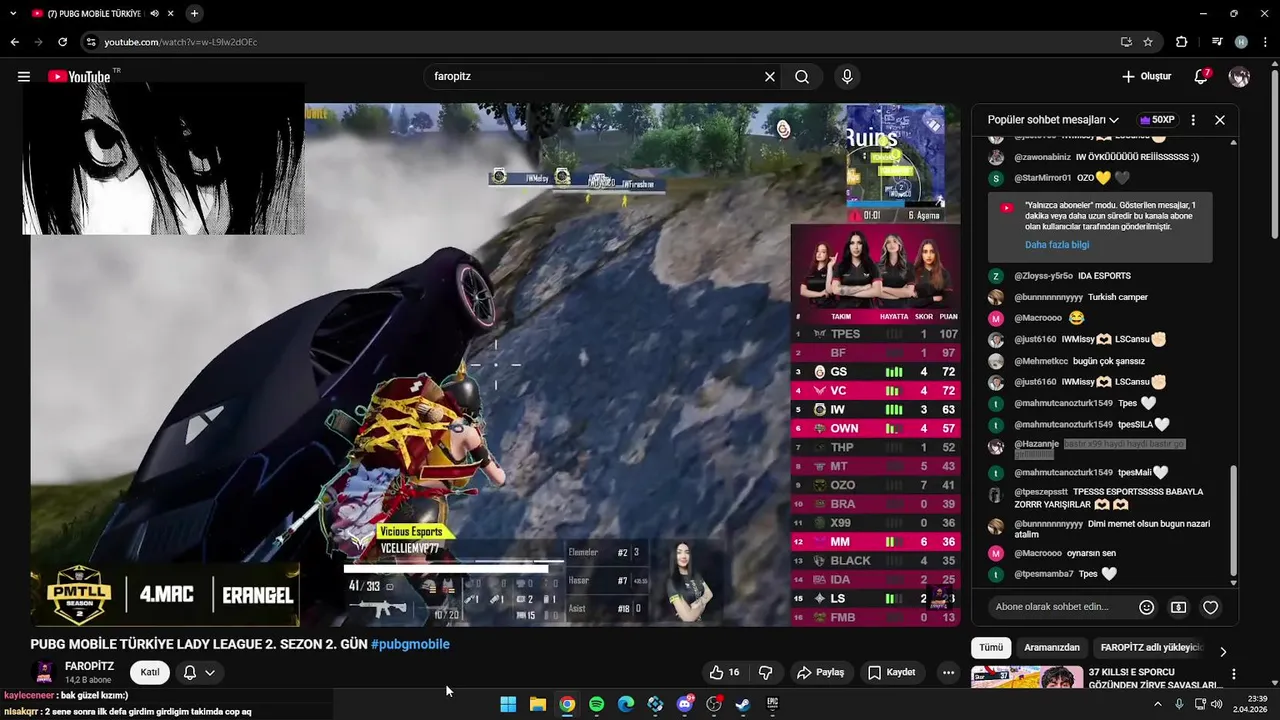This screenshot has height=720, width=1280.
Task: Expand the notification preferences chevron
Action: (210, 672)
